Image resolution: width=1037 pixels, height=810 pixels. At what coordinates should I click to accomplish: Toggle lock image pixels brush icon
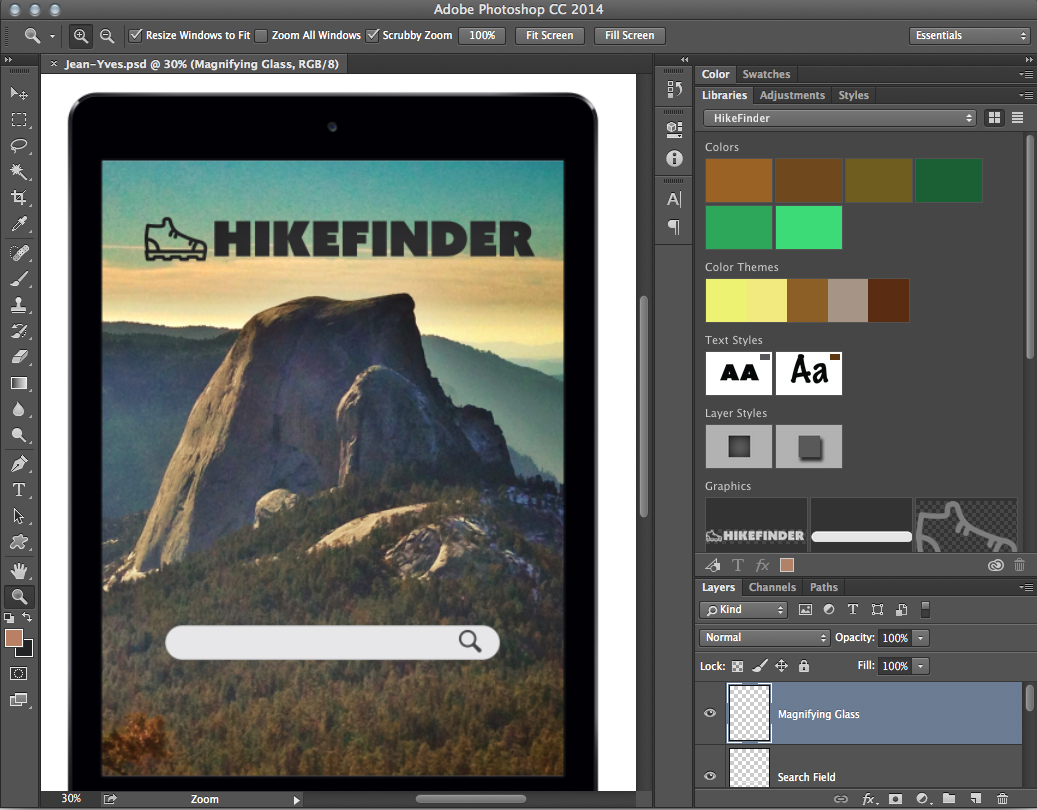(759, 666)
